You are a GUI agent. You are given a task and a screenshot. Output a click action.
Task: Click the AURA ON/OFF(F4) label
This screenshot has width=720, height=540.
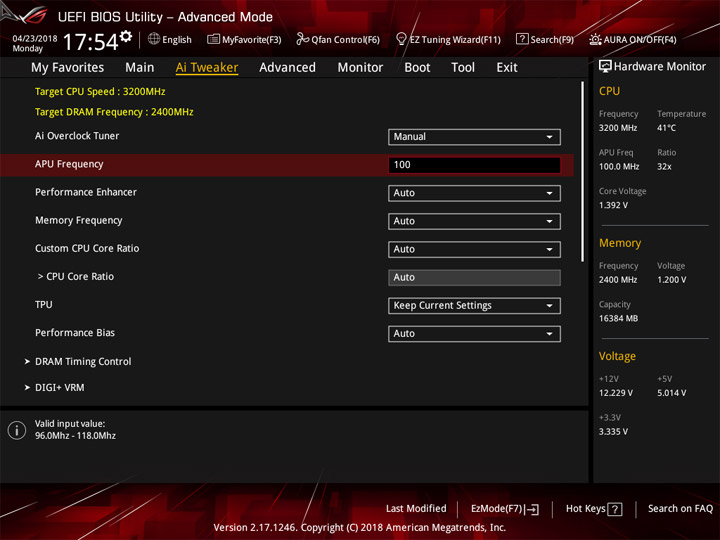640,40
